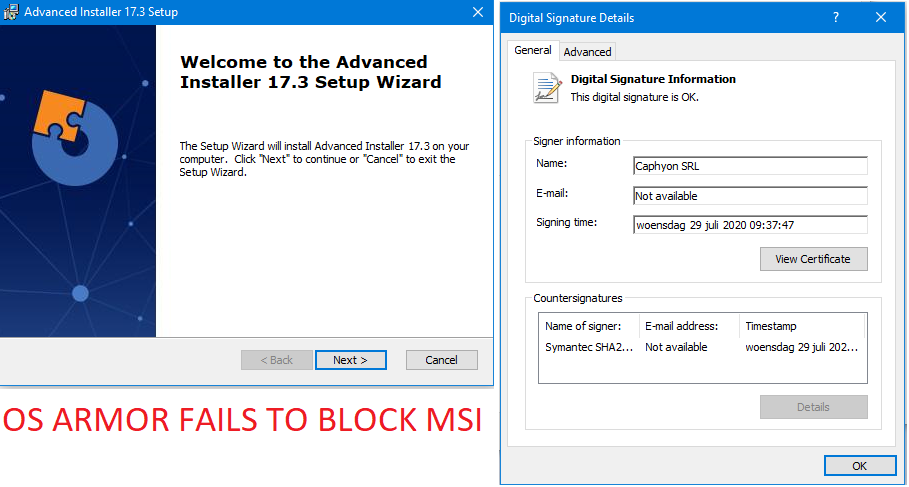Screen dimensions: 909x487
Task: Click the E-mail field showing Not available
Action: coord(750,196)
